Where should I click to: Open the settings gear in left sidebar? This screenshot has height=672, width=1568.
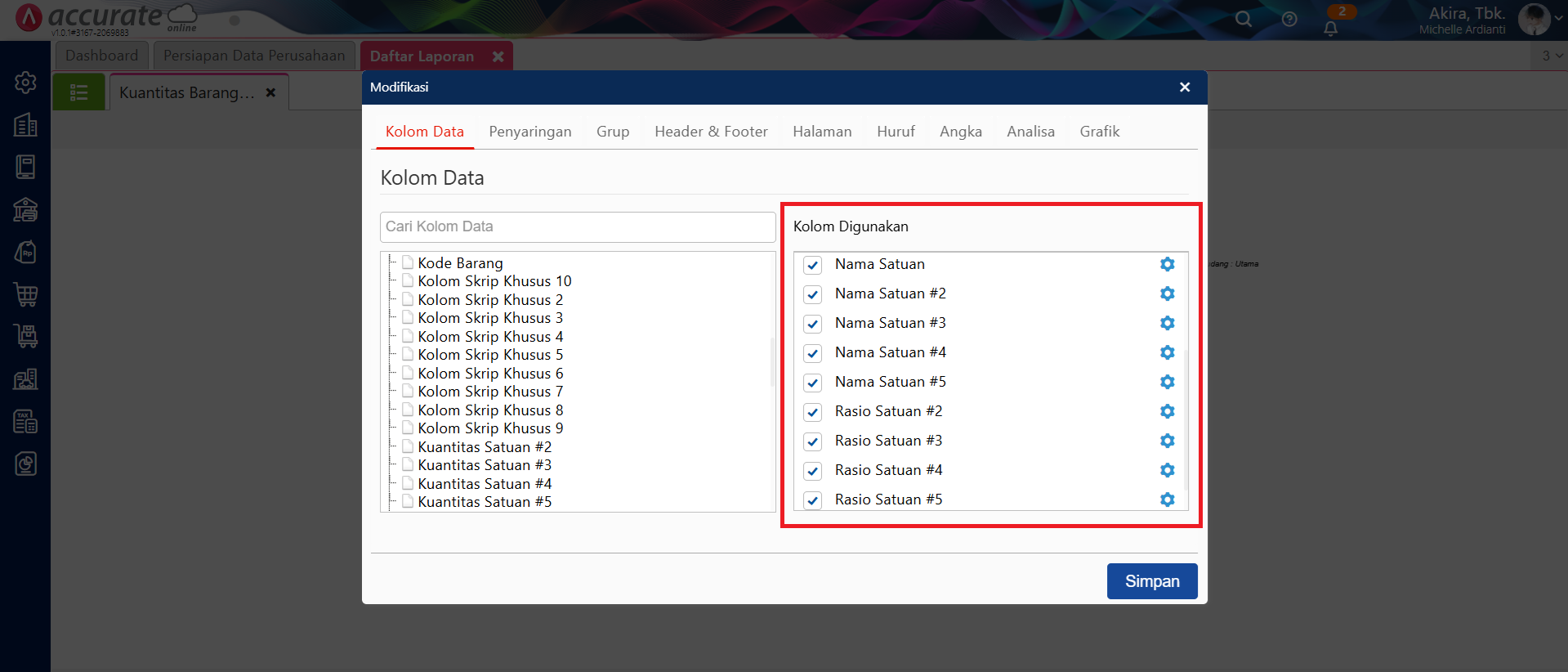[x=25, y=82]
